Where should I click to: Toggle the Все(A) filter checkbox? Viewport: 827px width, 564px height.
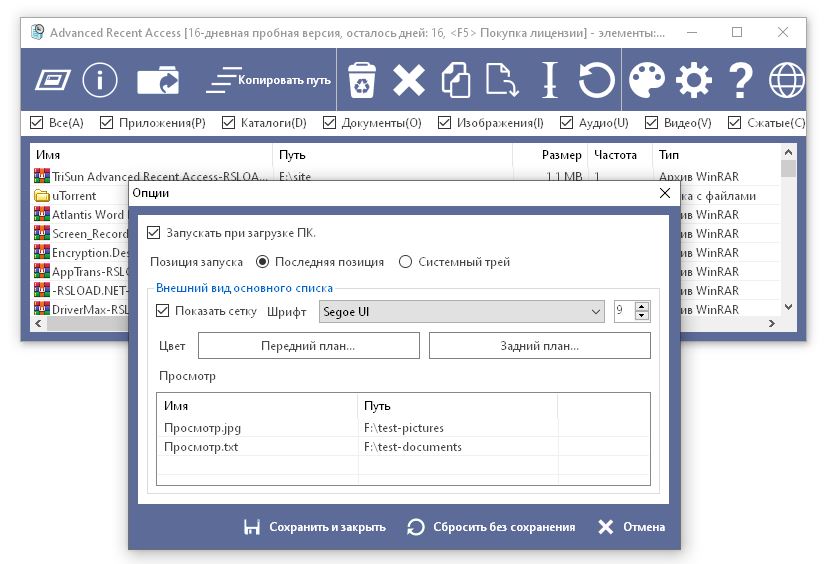36,123
